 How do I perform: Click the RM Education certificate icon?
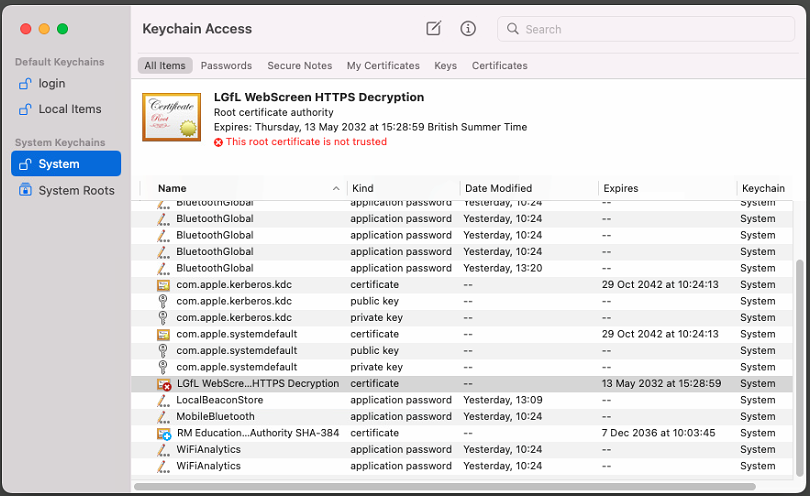[x=164, y=433]
